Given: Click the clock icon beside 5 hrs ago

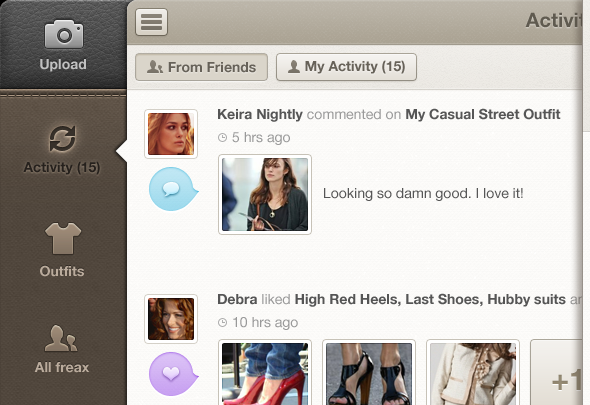Looking at the screenshot, I should (x=222, y=138).
